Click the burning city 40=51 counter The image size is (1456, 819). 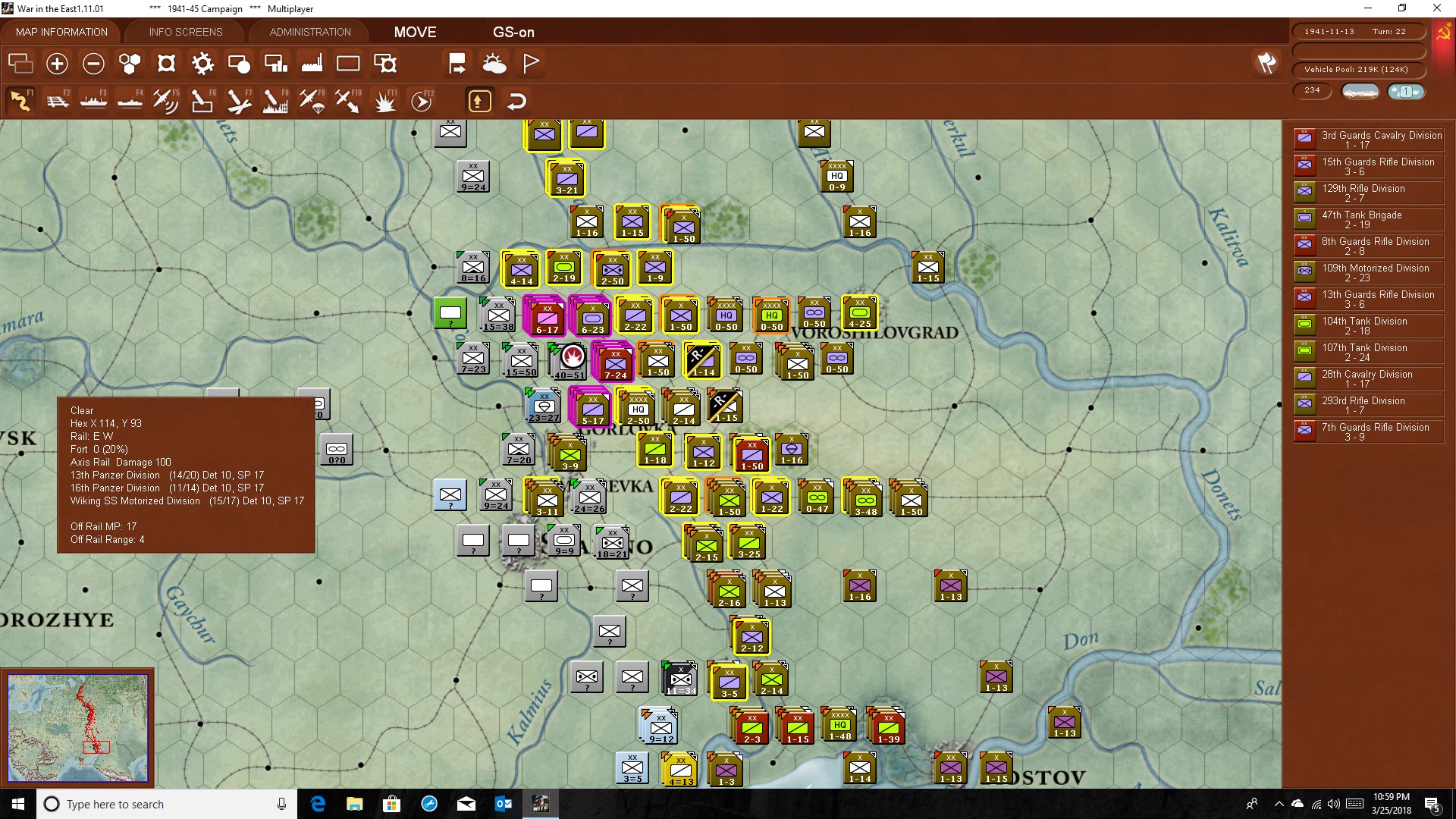click(570, 361)
